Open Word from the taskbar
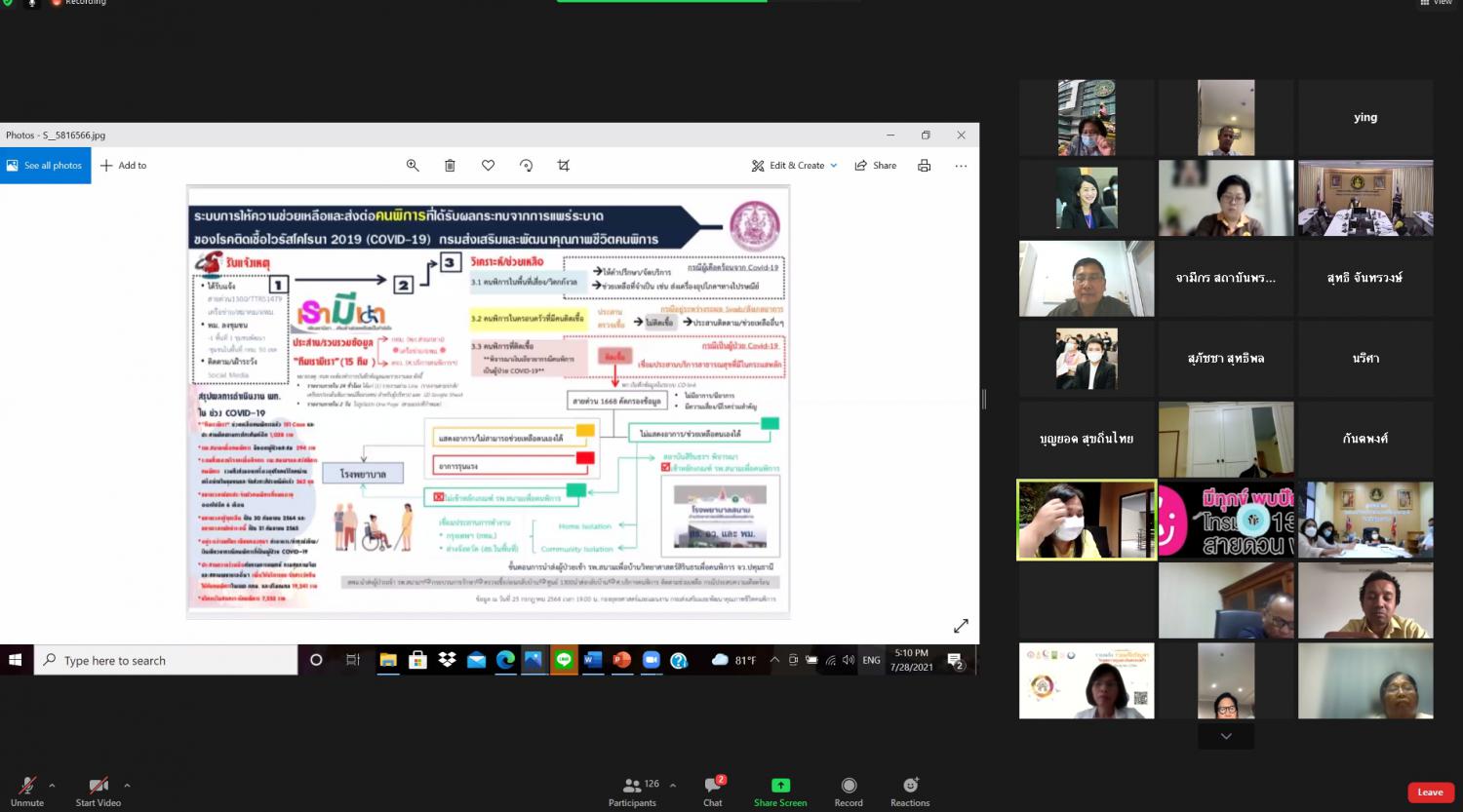This screenshot has width=1463, height=812. [592, 660]
